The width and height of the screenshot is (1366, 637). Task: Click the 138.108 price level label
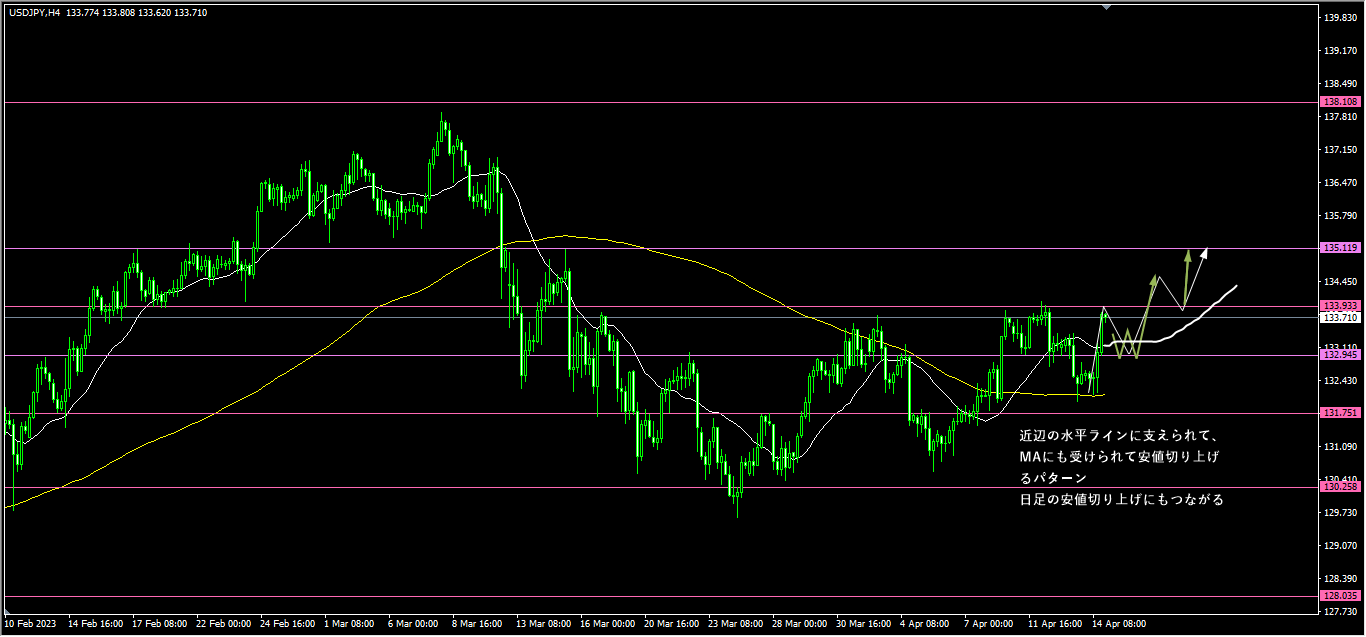click(1339, 102)
